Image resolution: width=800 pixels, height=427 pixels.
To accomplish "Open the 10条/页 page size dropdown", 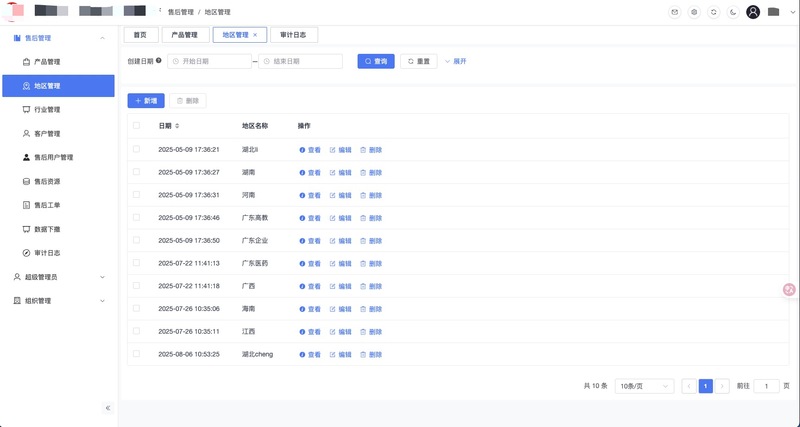I will tap(643, 385).
